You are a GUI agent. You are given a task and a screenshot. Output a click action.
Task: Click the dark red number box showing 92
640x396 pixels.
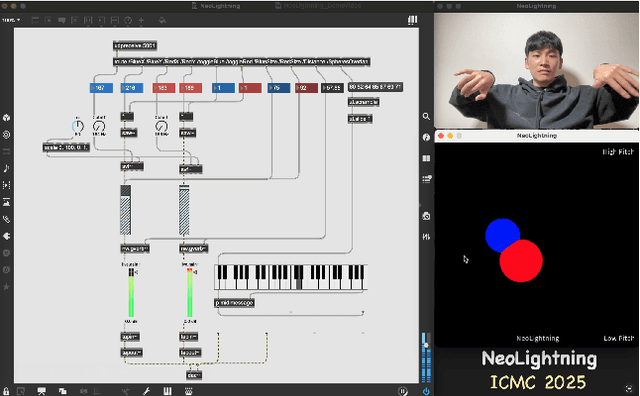click(306, 88)
